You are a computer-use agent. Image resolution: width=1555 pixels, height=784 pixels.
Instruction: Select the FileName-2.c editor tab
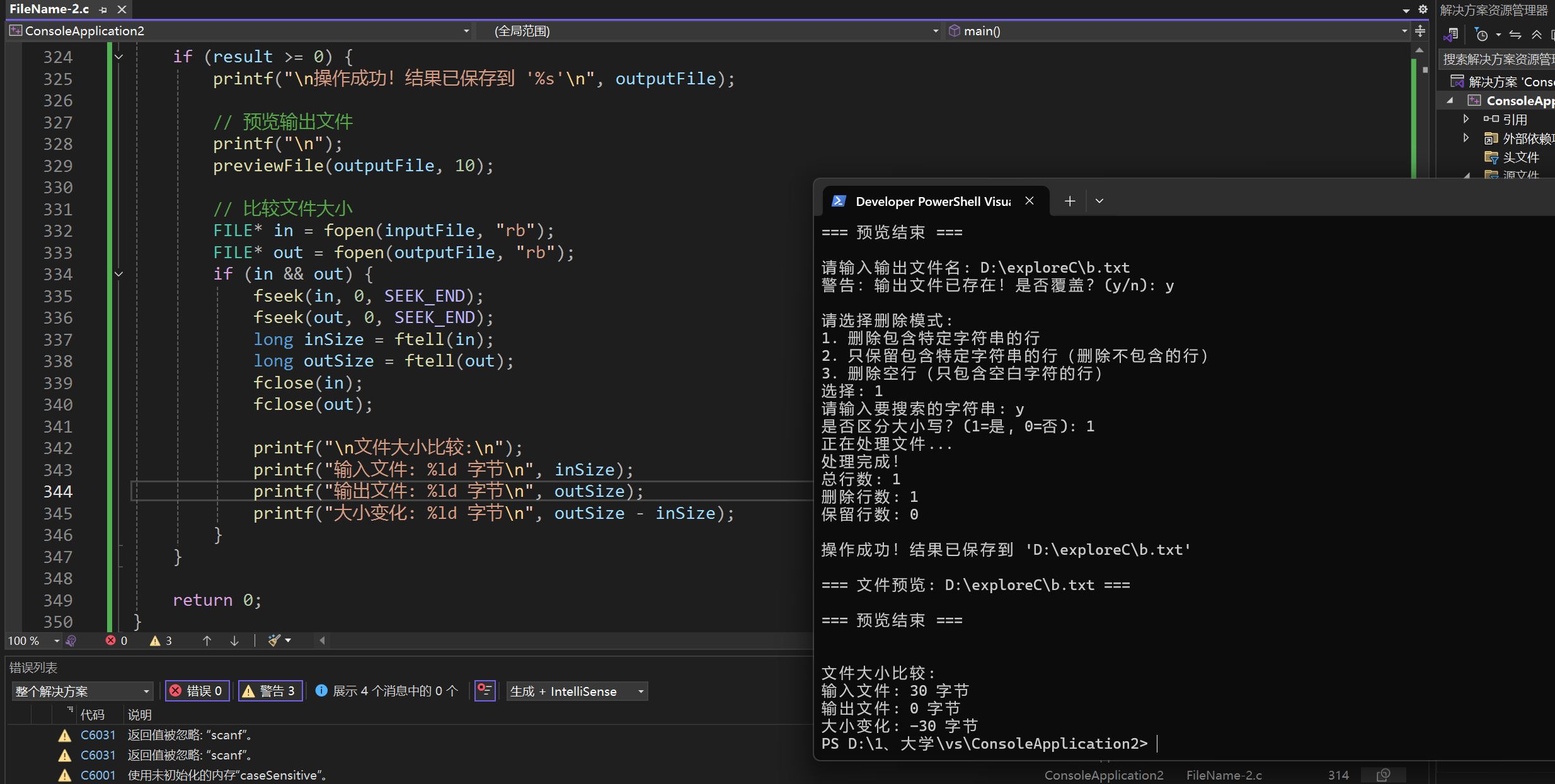tap(49, 9)
